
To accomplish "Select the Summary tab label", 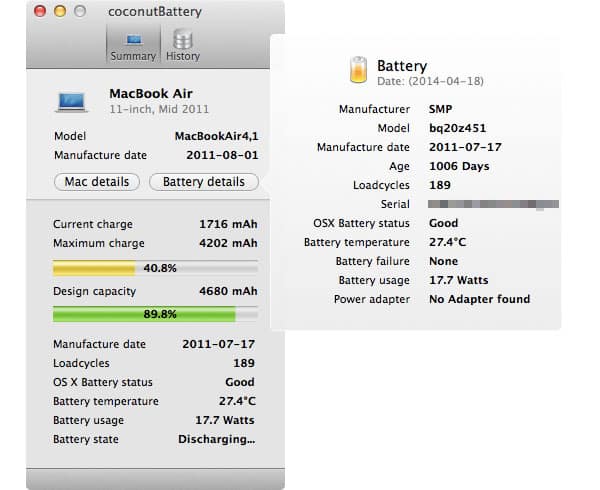I will pyautogui.click(x=133, y=57).
